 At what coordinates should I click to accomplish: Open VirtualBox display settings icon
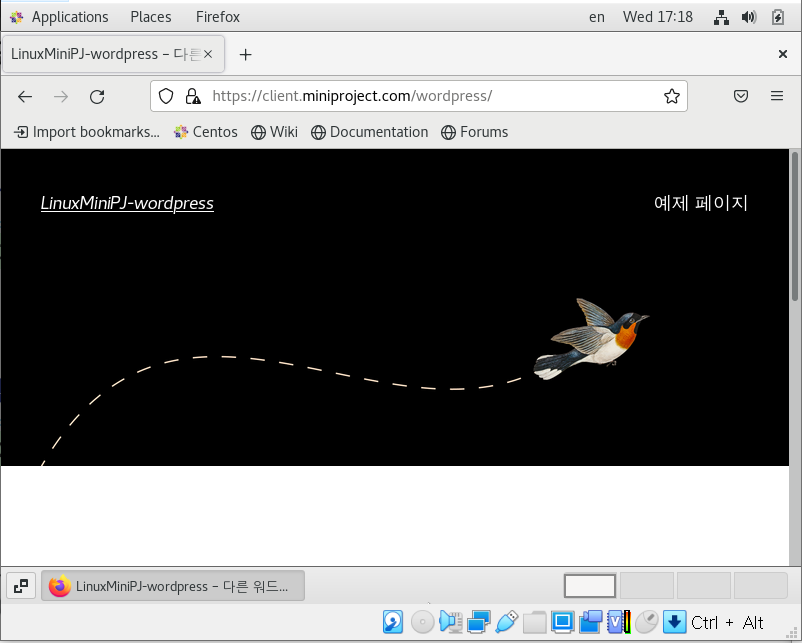(563, 622)
